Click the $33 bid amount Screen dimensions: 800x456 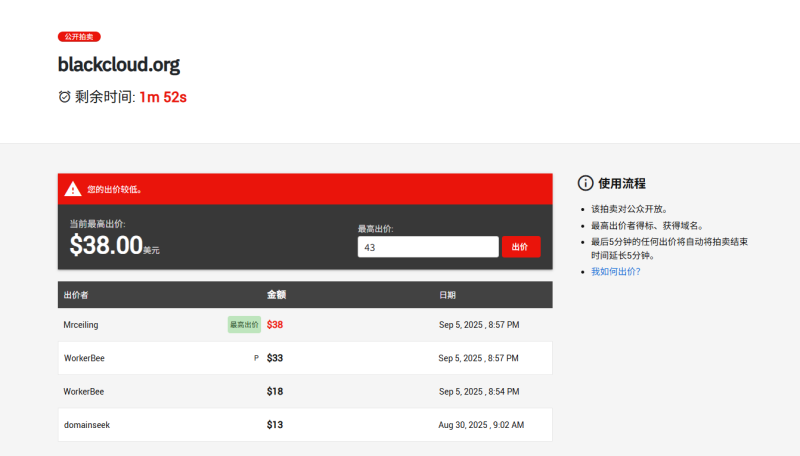coord(275,358)
